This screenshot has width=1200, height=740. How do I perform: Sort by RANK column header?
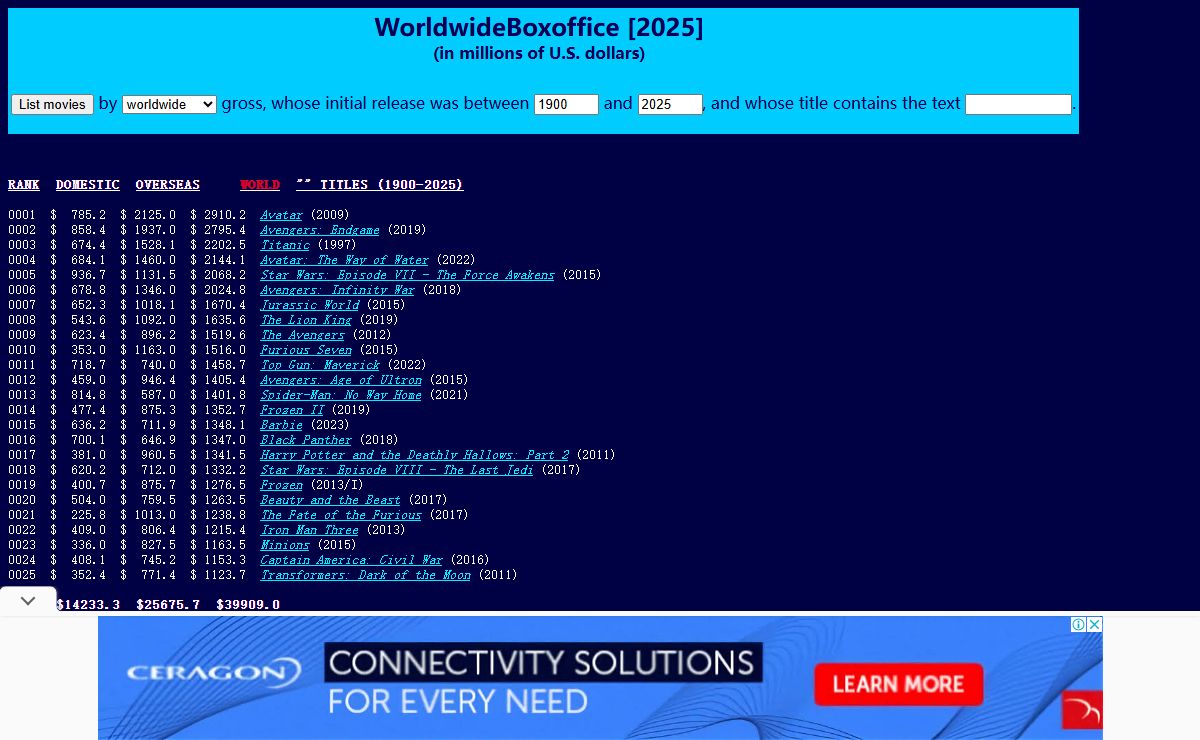click(x=24, y=185)
